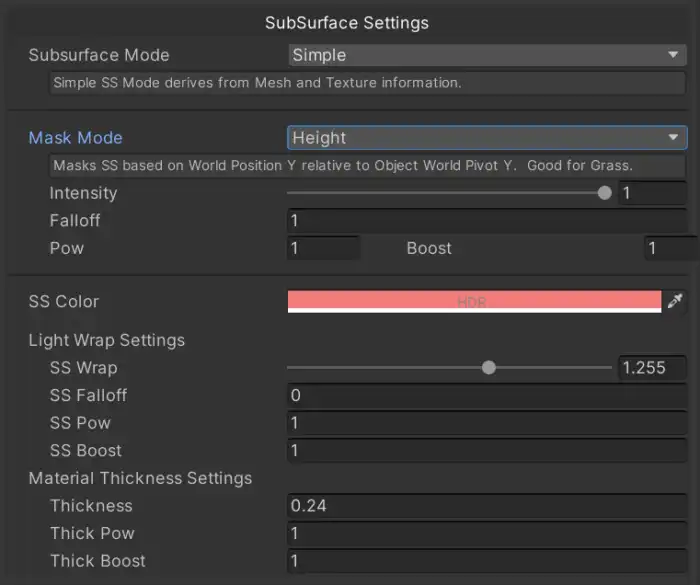The image size is (700, 585).
Task: Click the Thickness input field
Action: [x=486, y=506]
